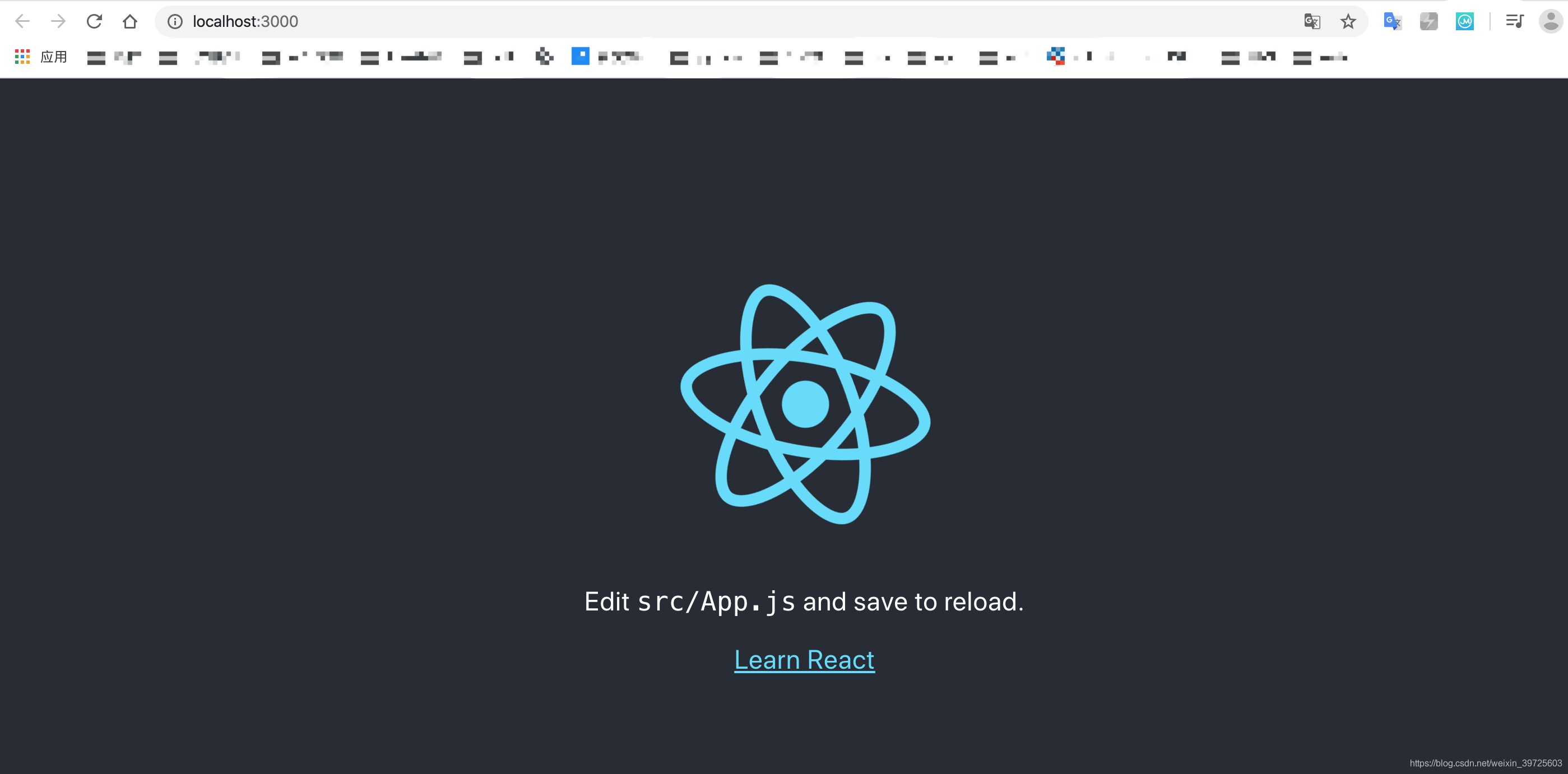Click the browser forward navigation icon

pyautogui.click(x=56, y=21)
